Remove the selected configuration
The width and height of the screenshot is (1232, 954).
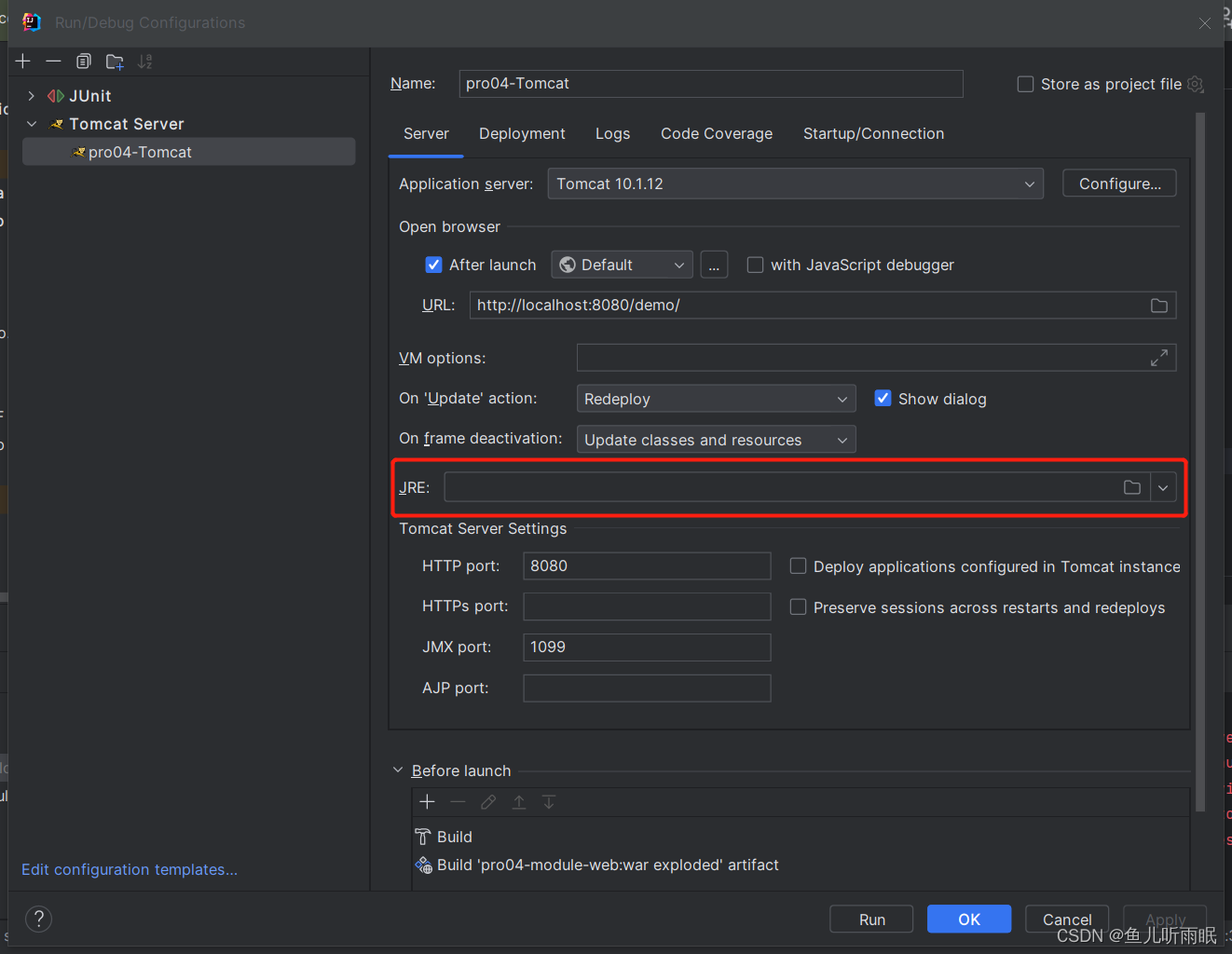pyautogui.click(x=53, y=61)
